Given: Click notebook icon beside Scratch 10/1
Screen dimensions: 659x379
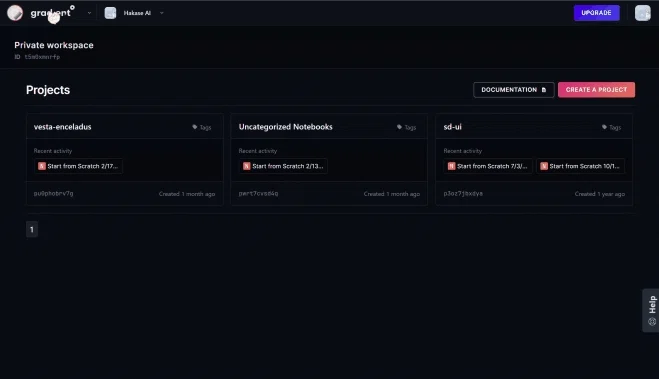Looking at the screenshot, I should click(544, 166).
